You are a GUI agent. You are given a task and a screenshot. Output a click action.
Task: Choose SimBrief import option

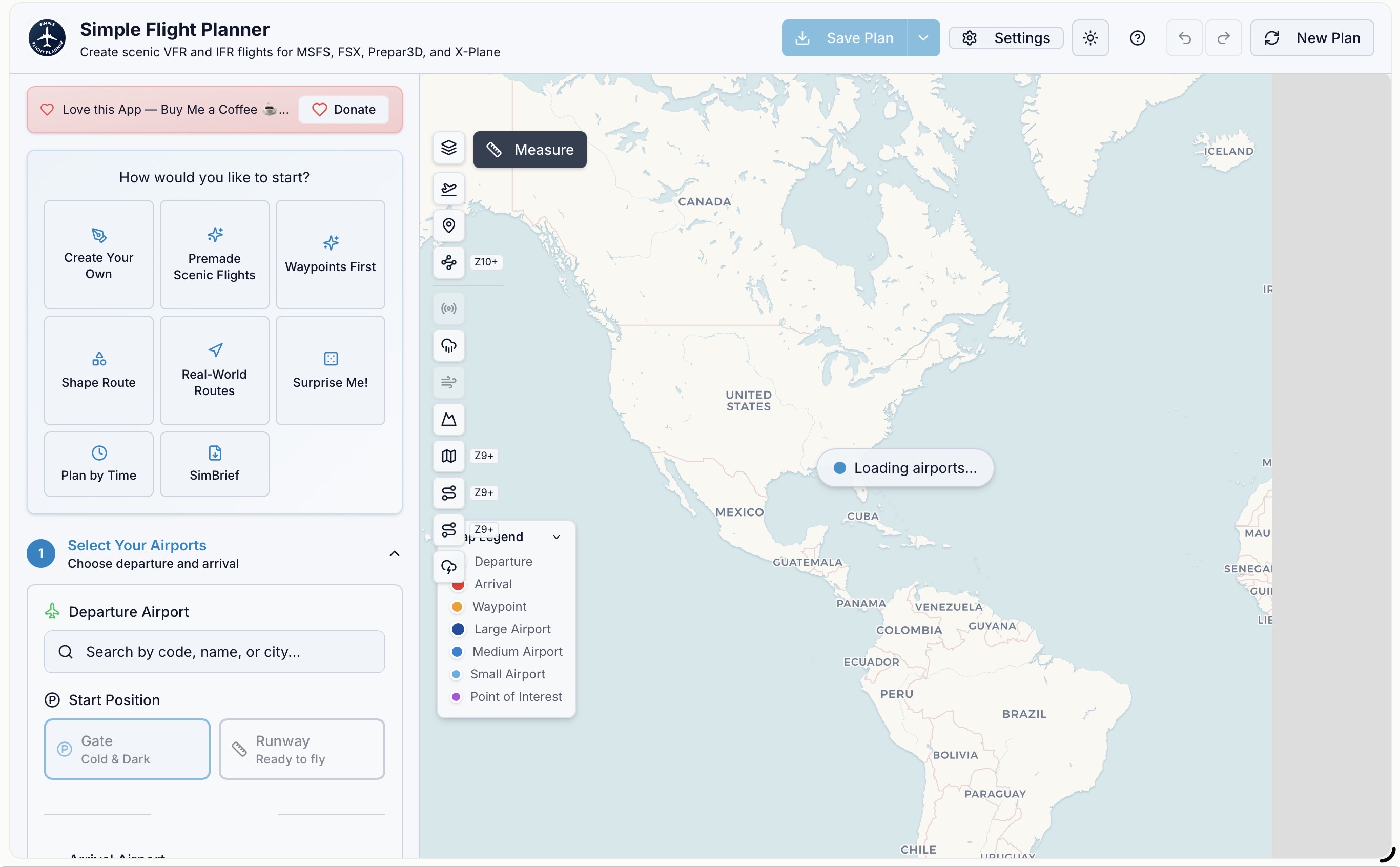tap(214, 464)
